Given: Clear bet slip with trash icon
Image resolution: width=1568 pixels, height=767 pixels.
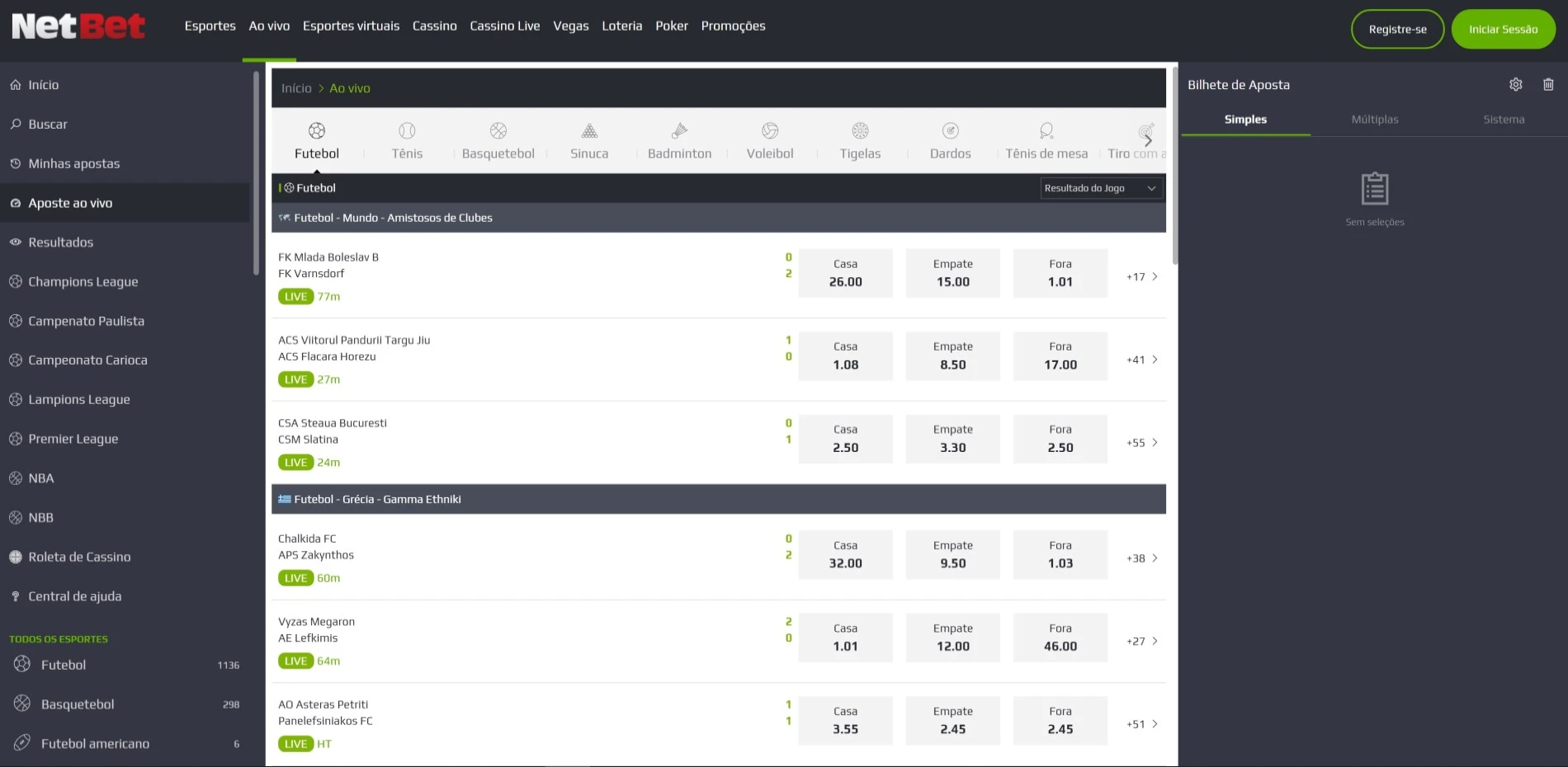Looking at the screenshot, I should [1548, 84].
